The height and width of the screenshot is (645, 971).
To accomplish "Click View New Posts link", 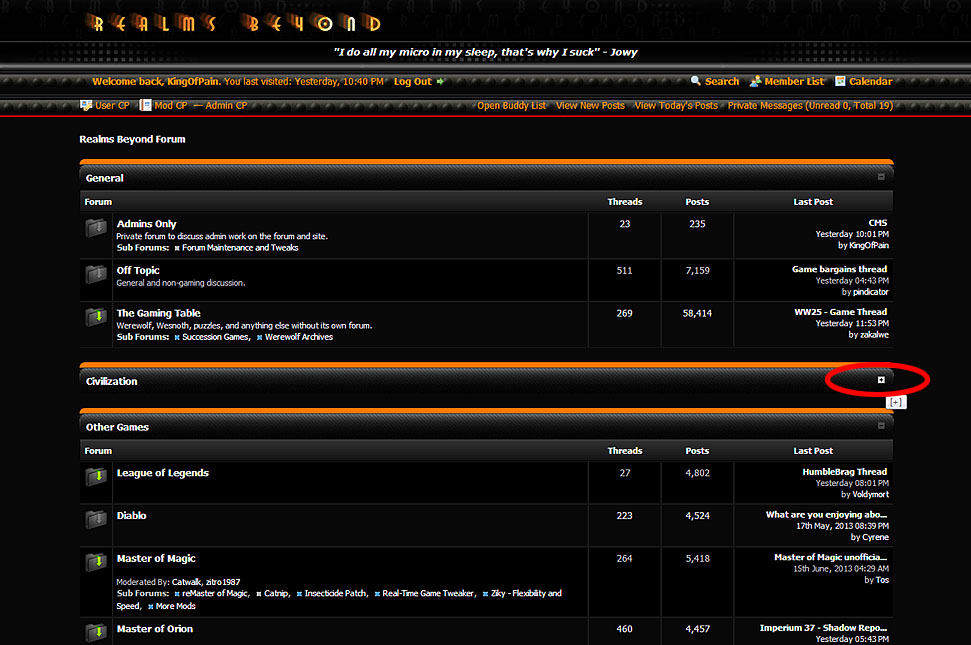I will pos(590,105).
